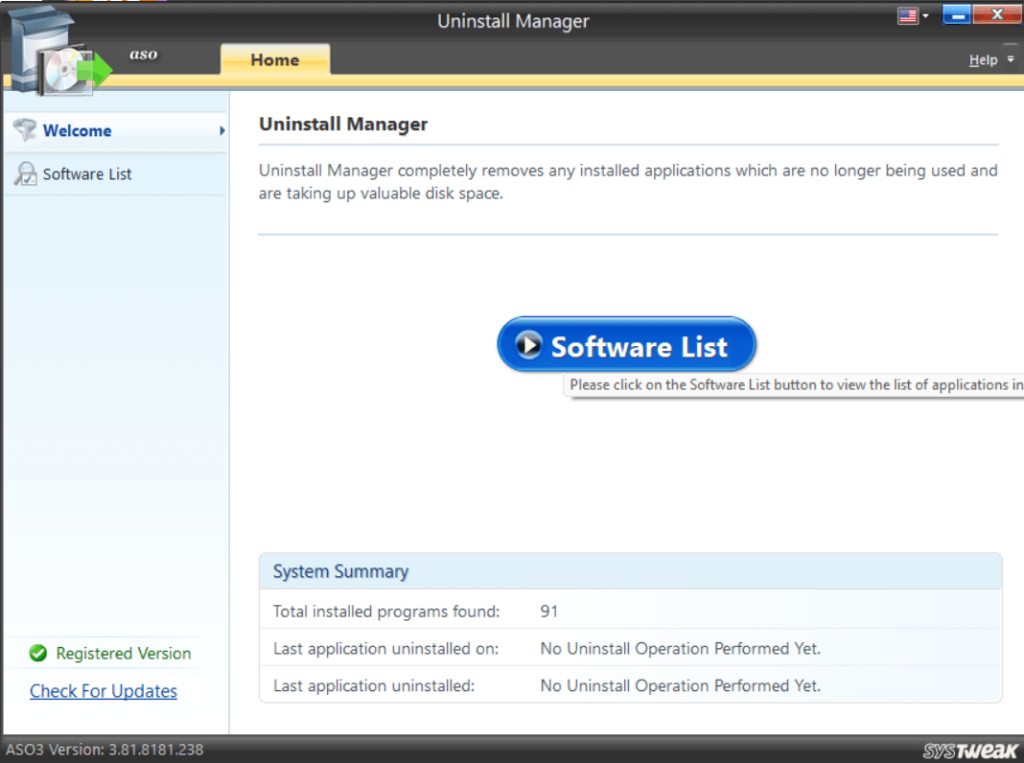The image size is (1024, 763).
Task: Minimize the Uninstall Manager window
Action: coord(957,16)
